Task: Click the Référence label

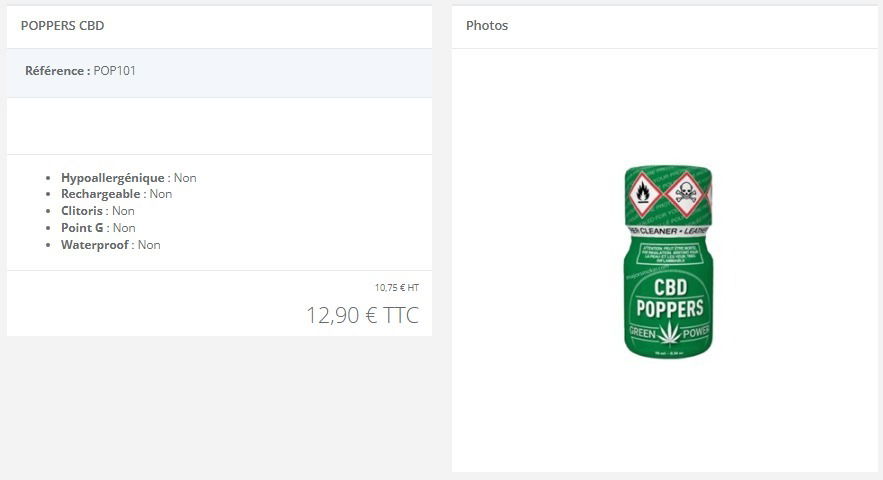Action: point(57,70)
